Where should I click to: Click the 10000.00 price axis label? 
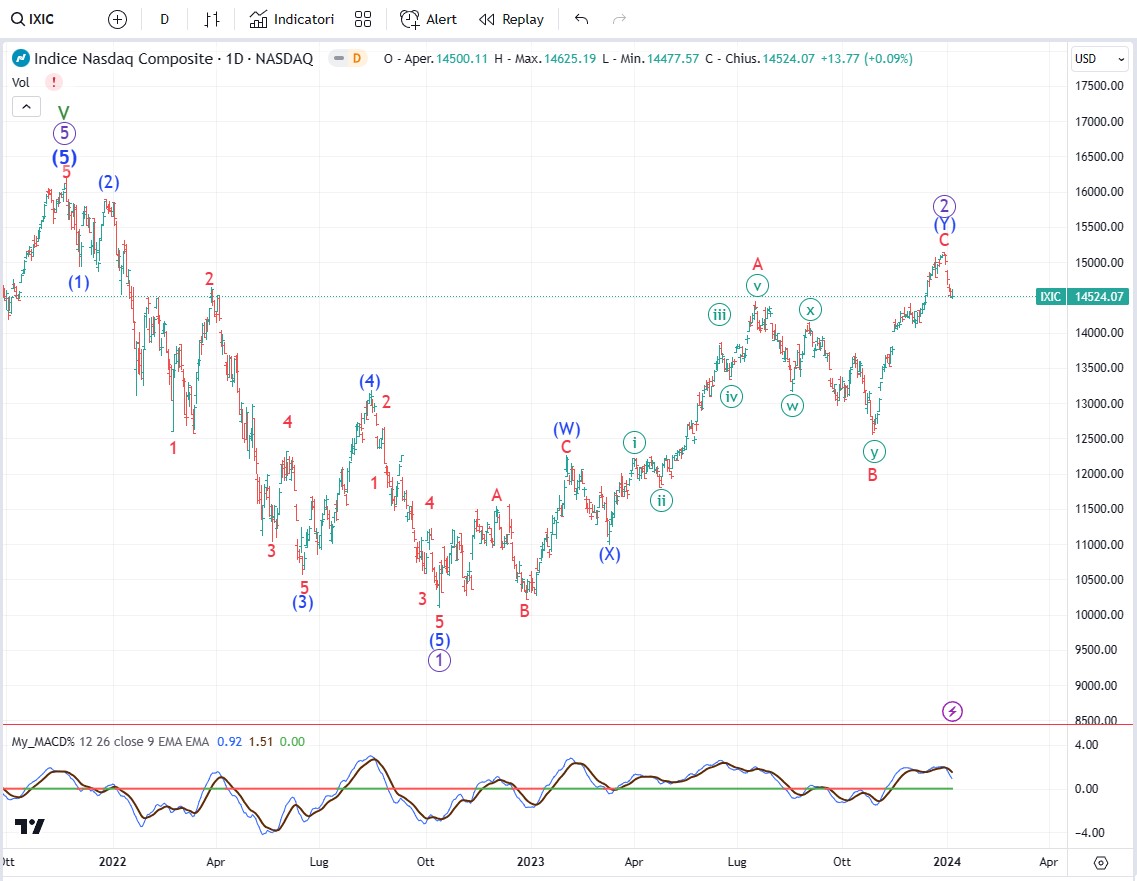tap(1099, 615)
